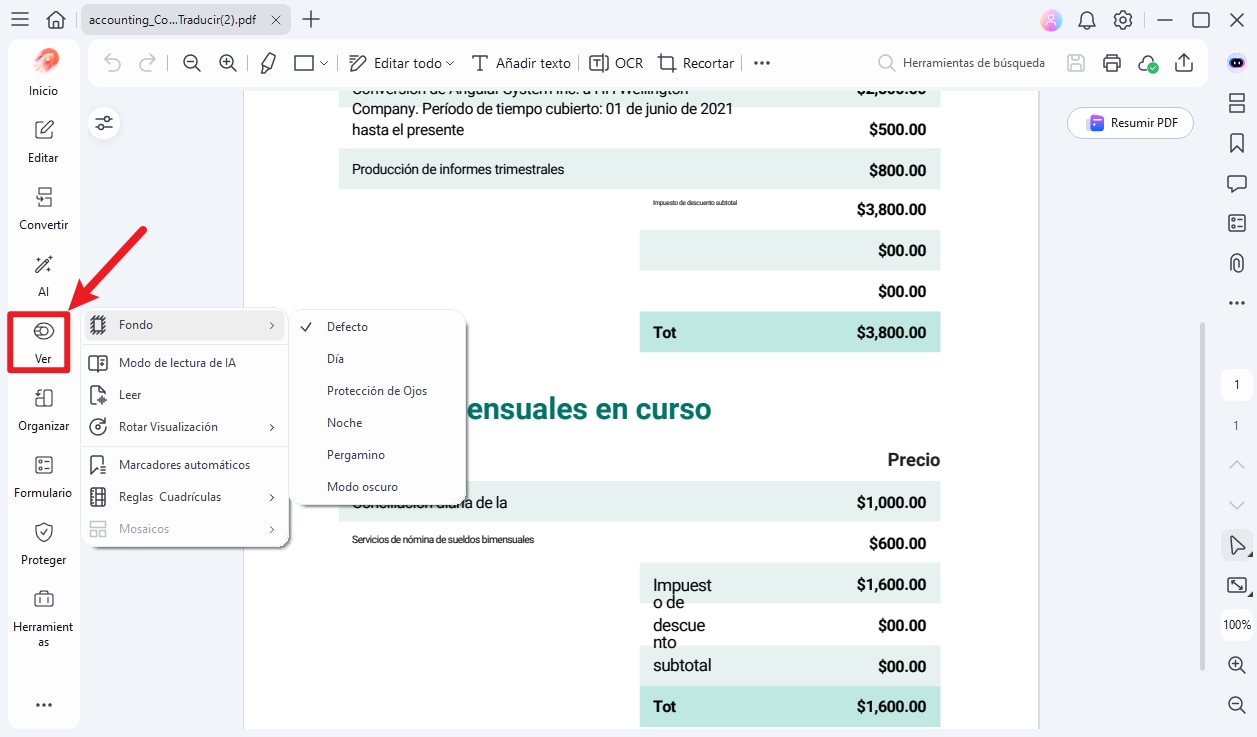This screenshot has width=1257, height=737.
Task: Click the Resumir PDF button
Action: click(x=1130, y=123)
